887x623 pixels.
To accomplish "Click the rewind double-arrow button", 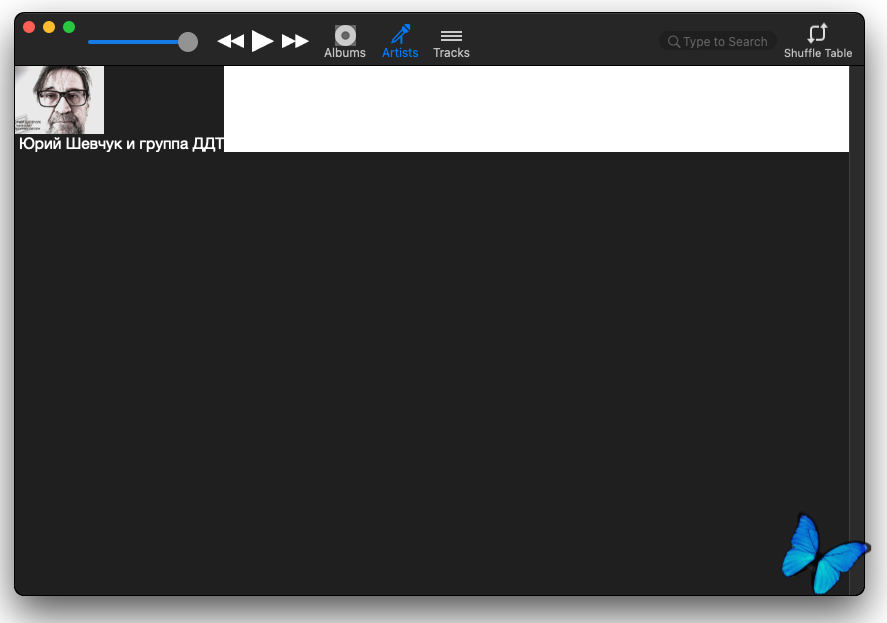I will [231, 41].
